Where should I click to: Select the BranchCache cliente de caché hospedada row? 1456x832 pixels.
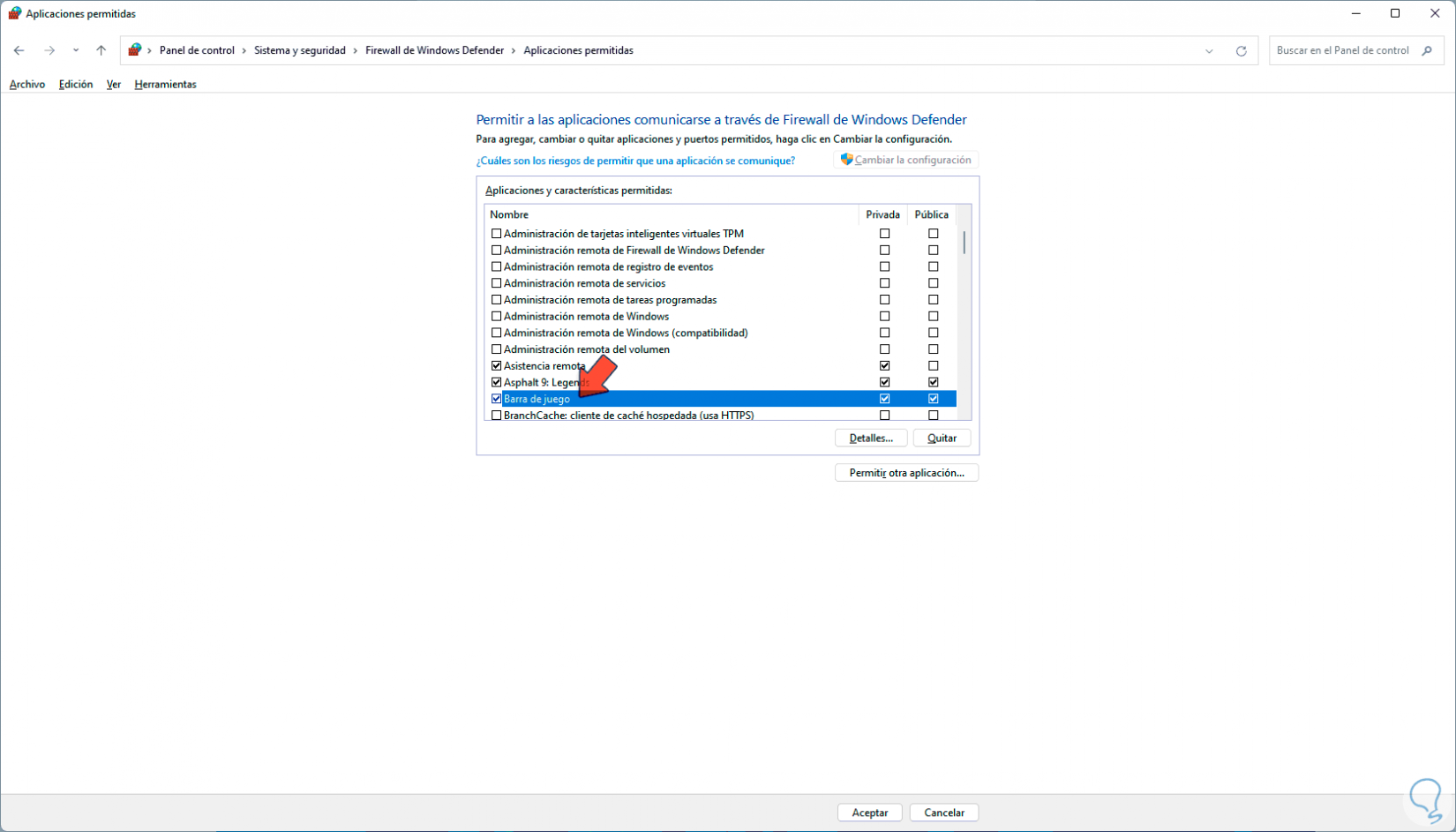tap(721, 416)
